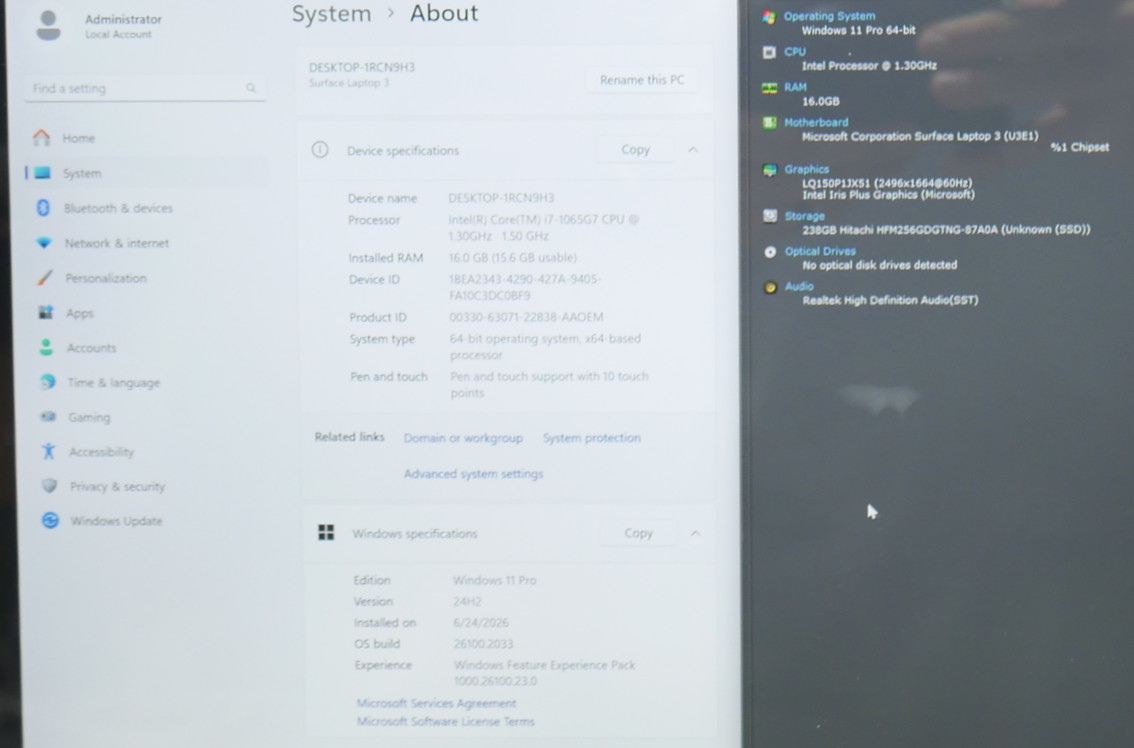Click 238GB Hitachi storage entry in Speccy
Image resolution: width=1134 pixels, height=748 pixels.
pyautogui.click(x=946, y=229)
